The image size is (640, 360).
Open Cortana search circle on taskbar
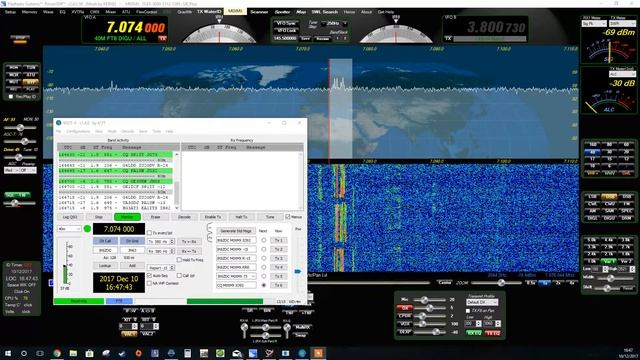24,353
